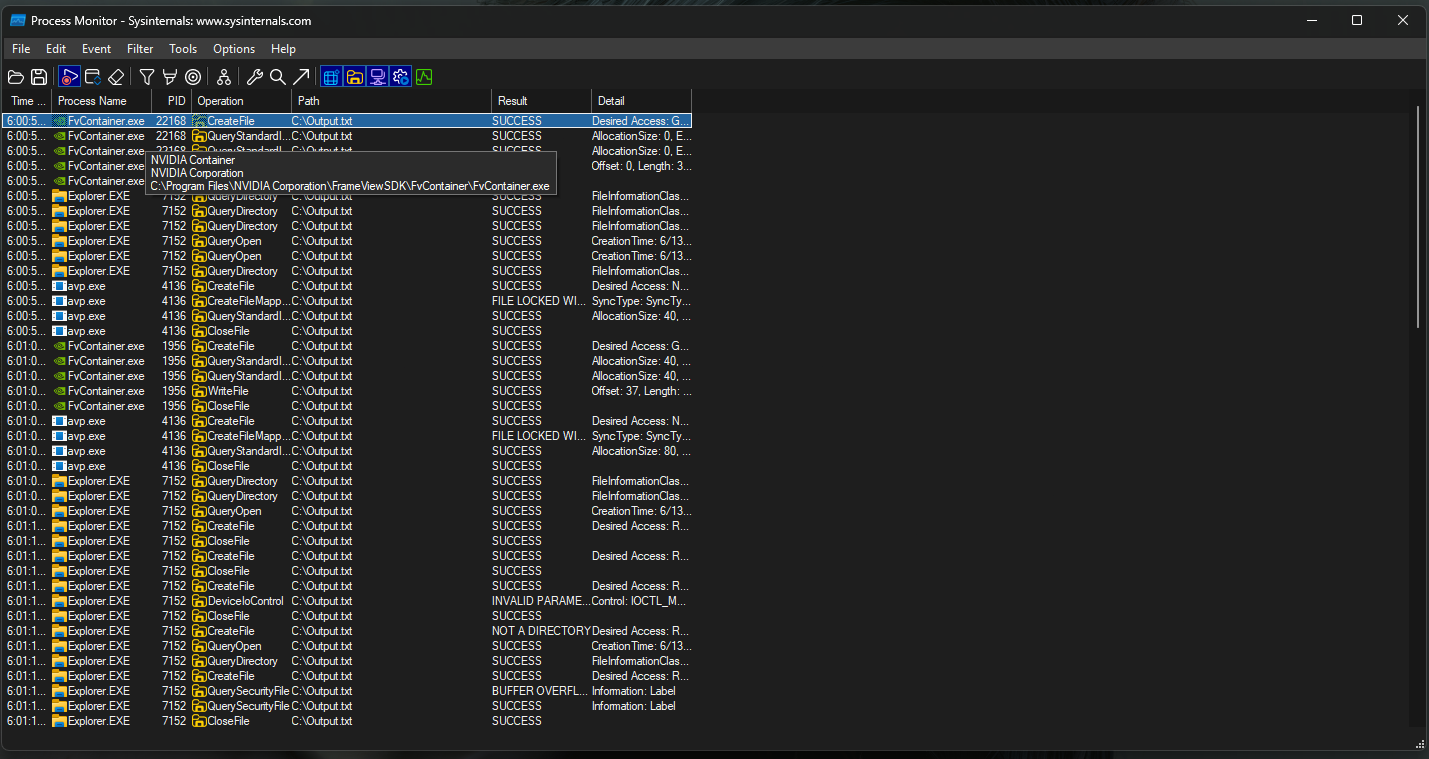The height and width of the screenshot is (759, 1429).
Task: Click the Process Monitor title bar app icon
Action: click(x=17, y=20)
